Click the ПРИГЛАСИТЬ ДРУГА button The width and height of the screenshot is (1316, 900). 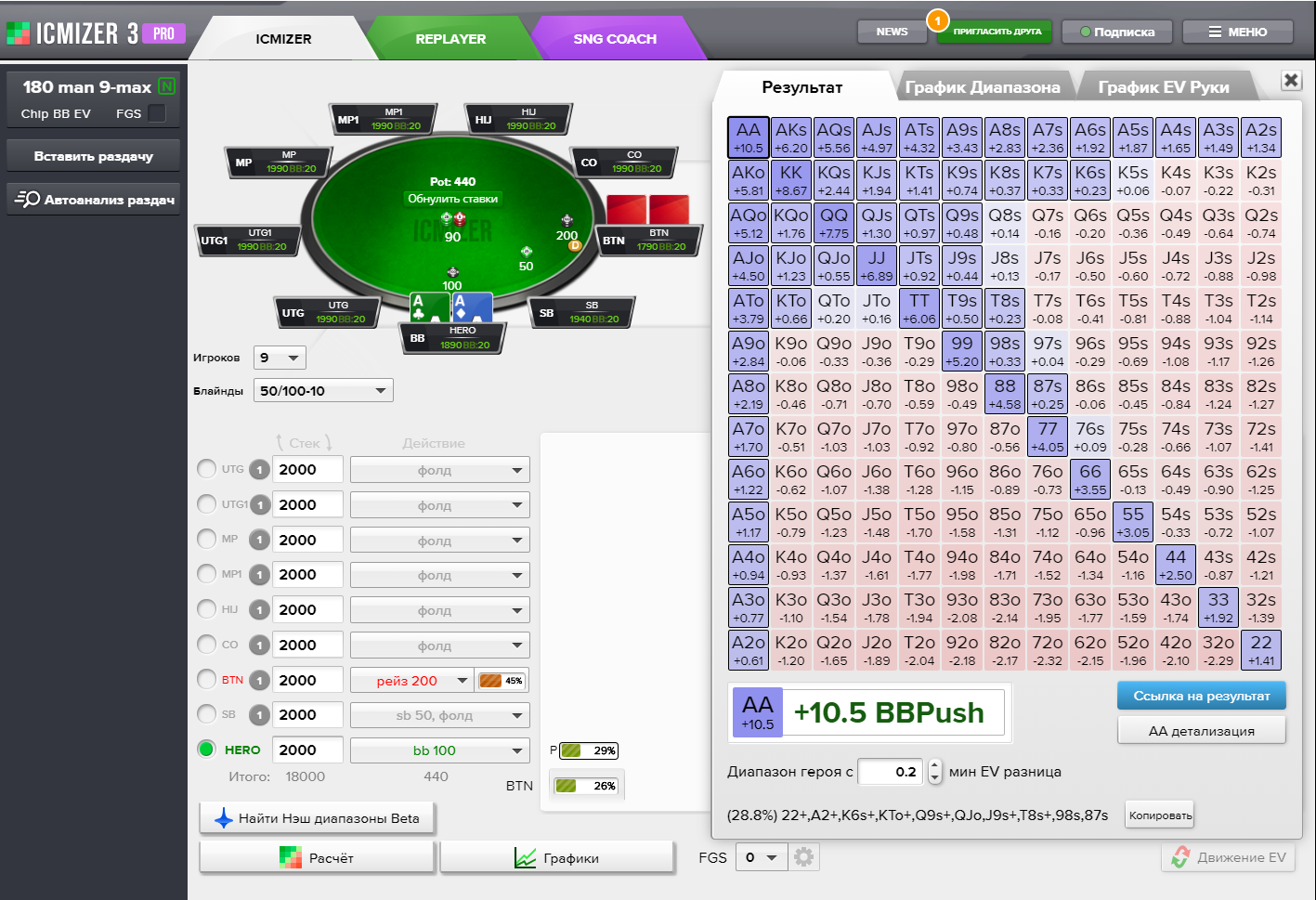pyautogui.click(x=997, y=32)
